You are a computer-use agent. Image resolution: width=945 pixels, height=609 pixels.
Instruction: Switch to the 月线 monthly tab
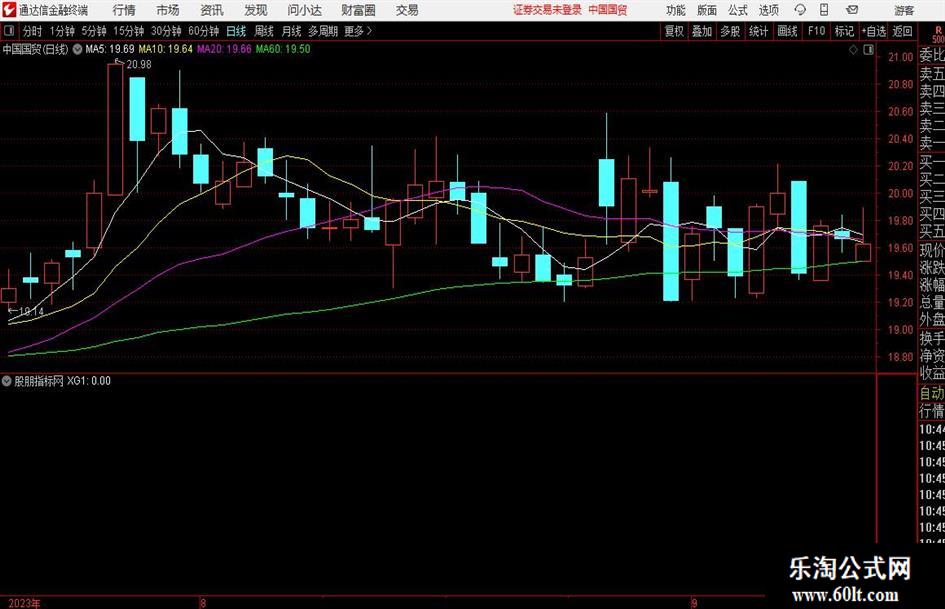[x=291, y=31]
